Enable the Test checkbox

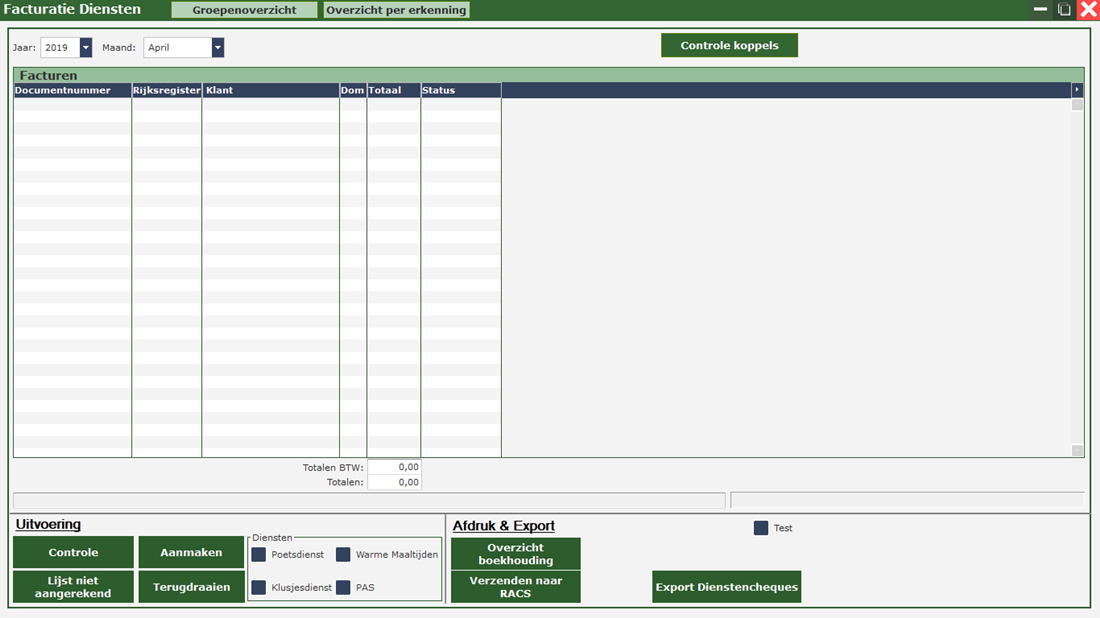tap(761, 528)
